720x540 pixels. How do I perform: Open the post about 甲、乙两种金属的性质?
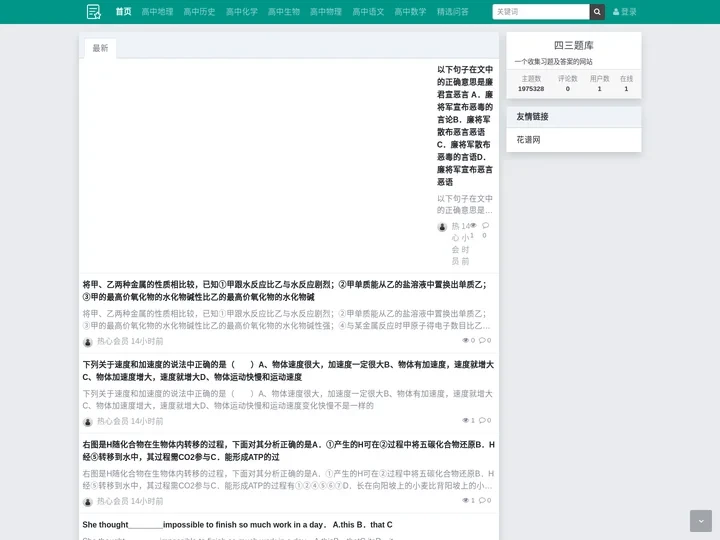tap(285, 291)
